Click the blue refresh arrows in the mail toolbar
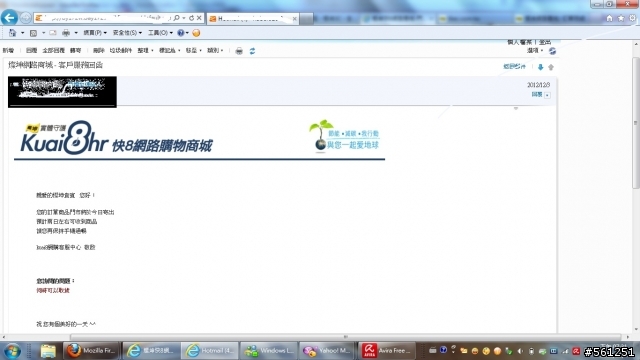 click(x=252, y=51)
